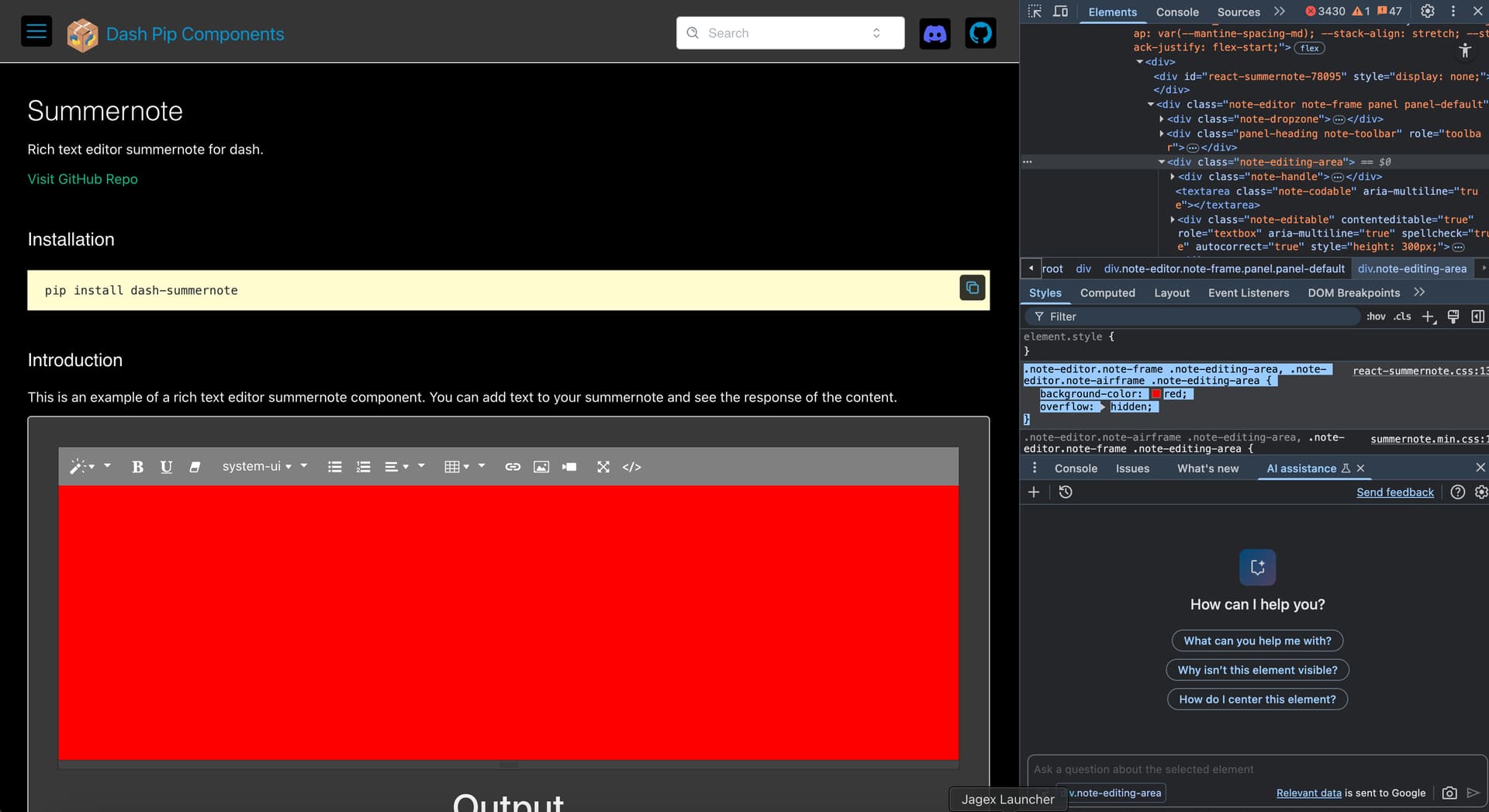
Task: Toggle underline formatting in the editor
Action: point(166,466)
